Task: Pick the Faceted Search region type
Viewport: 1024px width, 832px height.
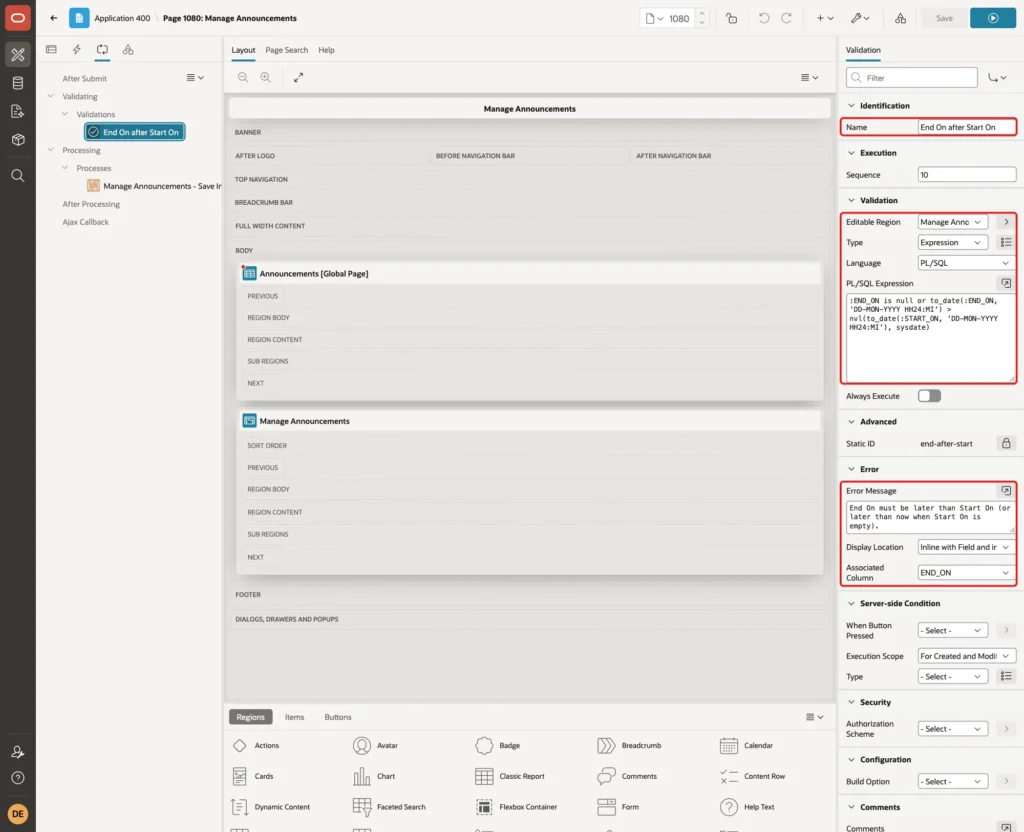Action: coord(389,807)
